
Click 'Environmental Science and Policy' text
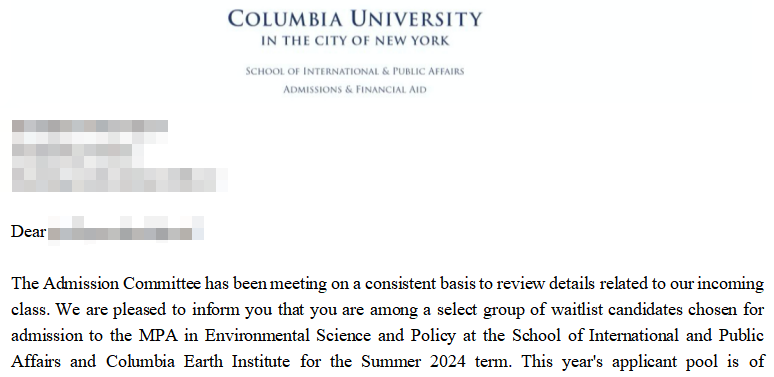click(330, 336)
